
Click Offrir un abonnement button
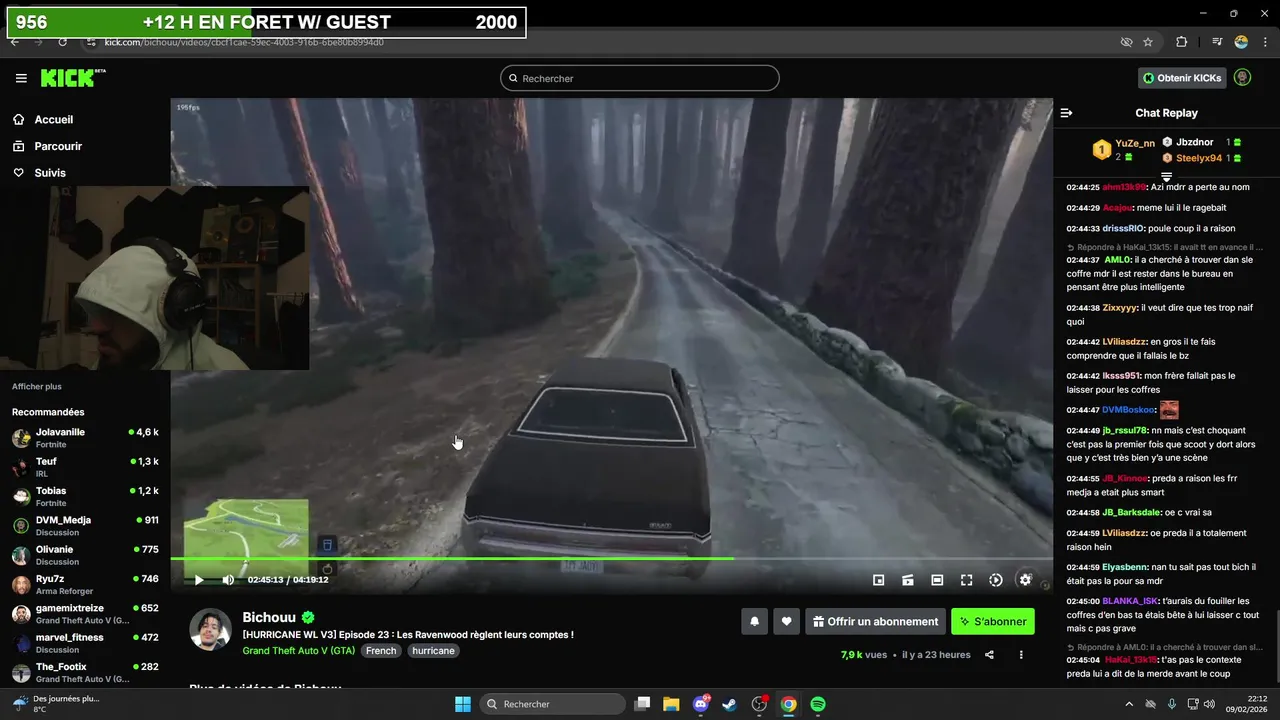tap(875, 621)
